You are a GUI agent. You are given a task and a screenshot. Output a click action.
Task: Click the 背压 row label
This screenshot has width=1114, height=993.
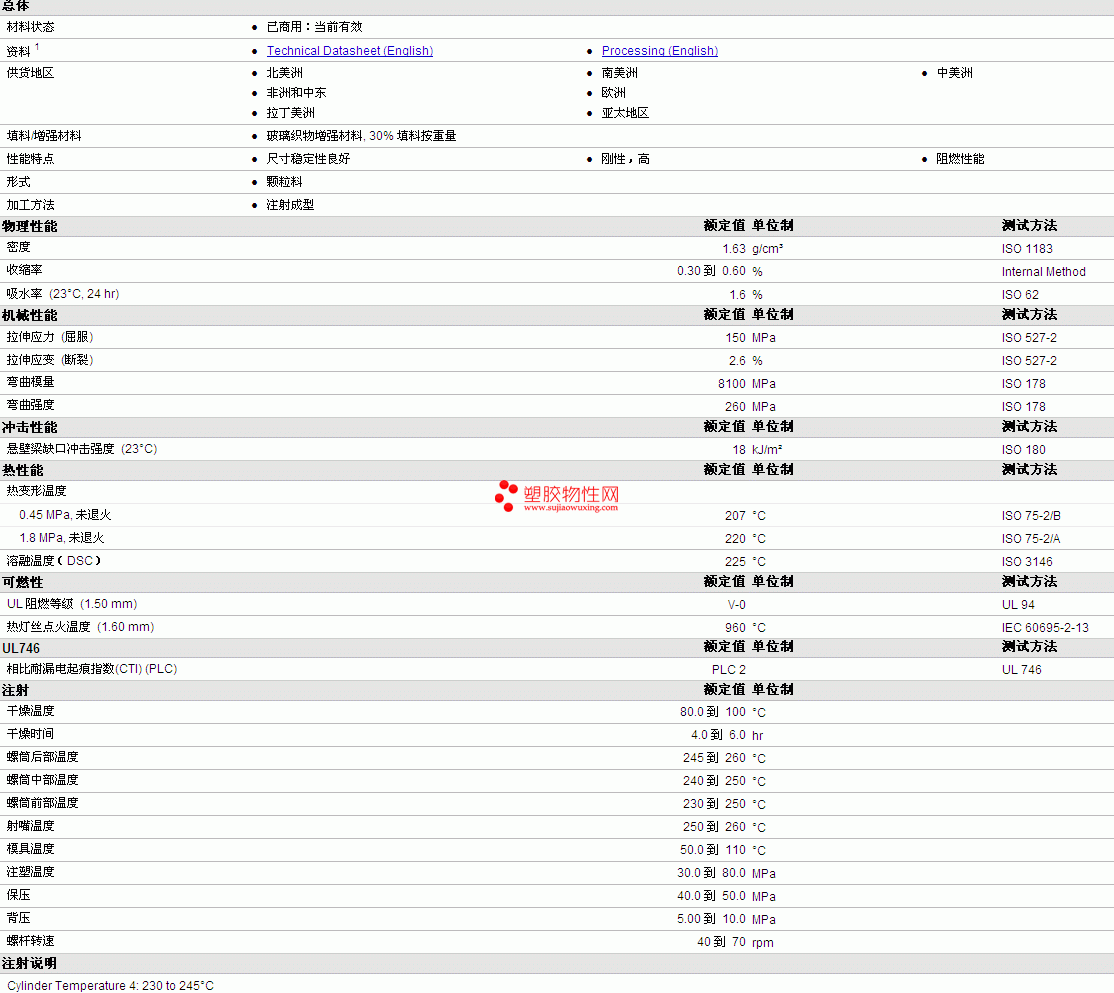[18, 918]
